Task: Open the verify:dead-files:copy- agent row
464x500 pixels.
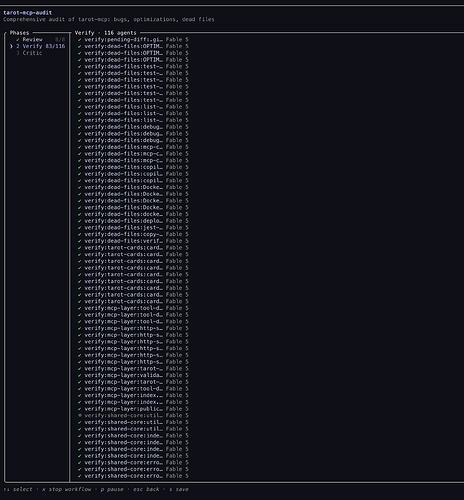Action: (133, 234)
